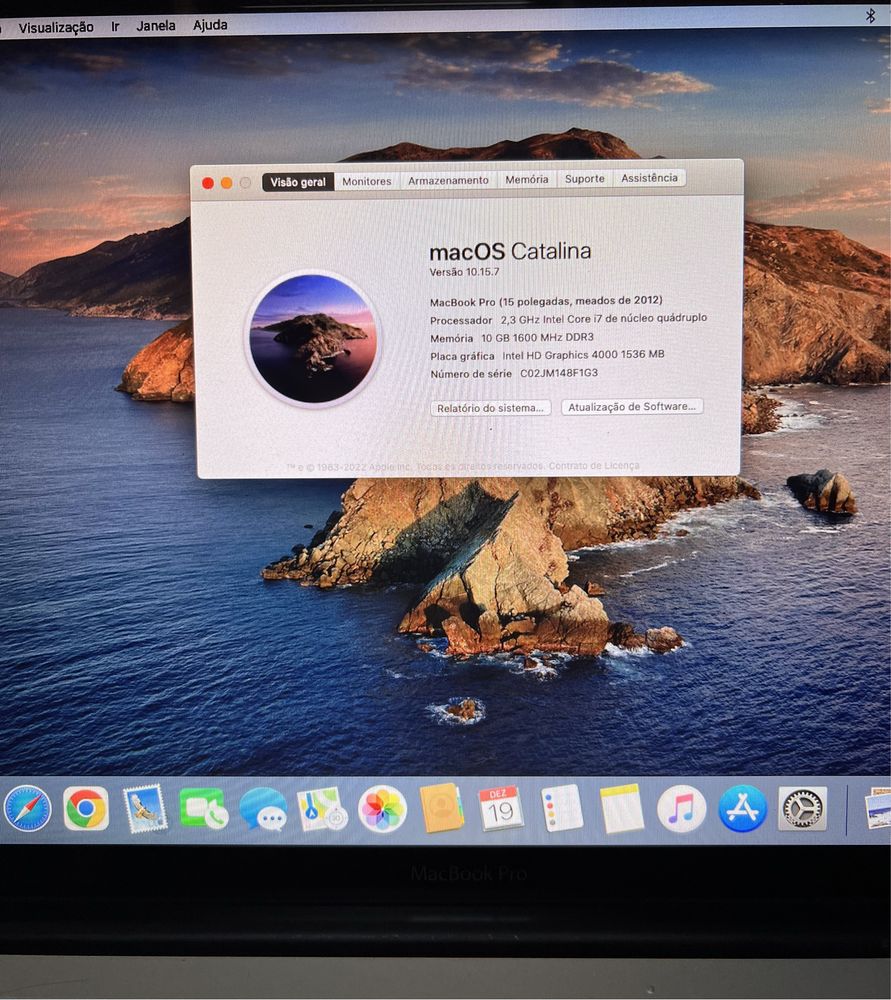Viewport: 891px width, 1000px height.
Task: Open Calendar showing DEZ 19
Action: pos(500,808)
